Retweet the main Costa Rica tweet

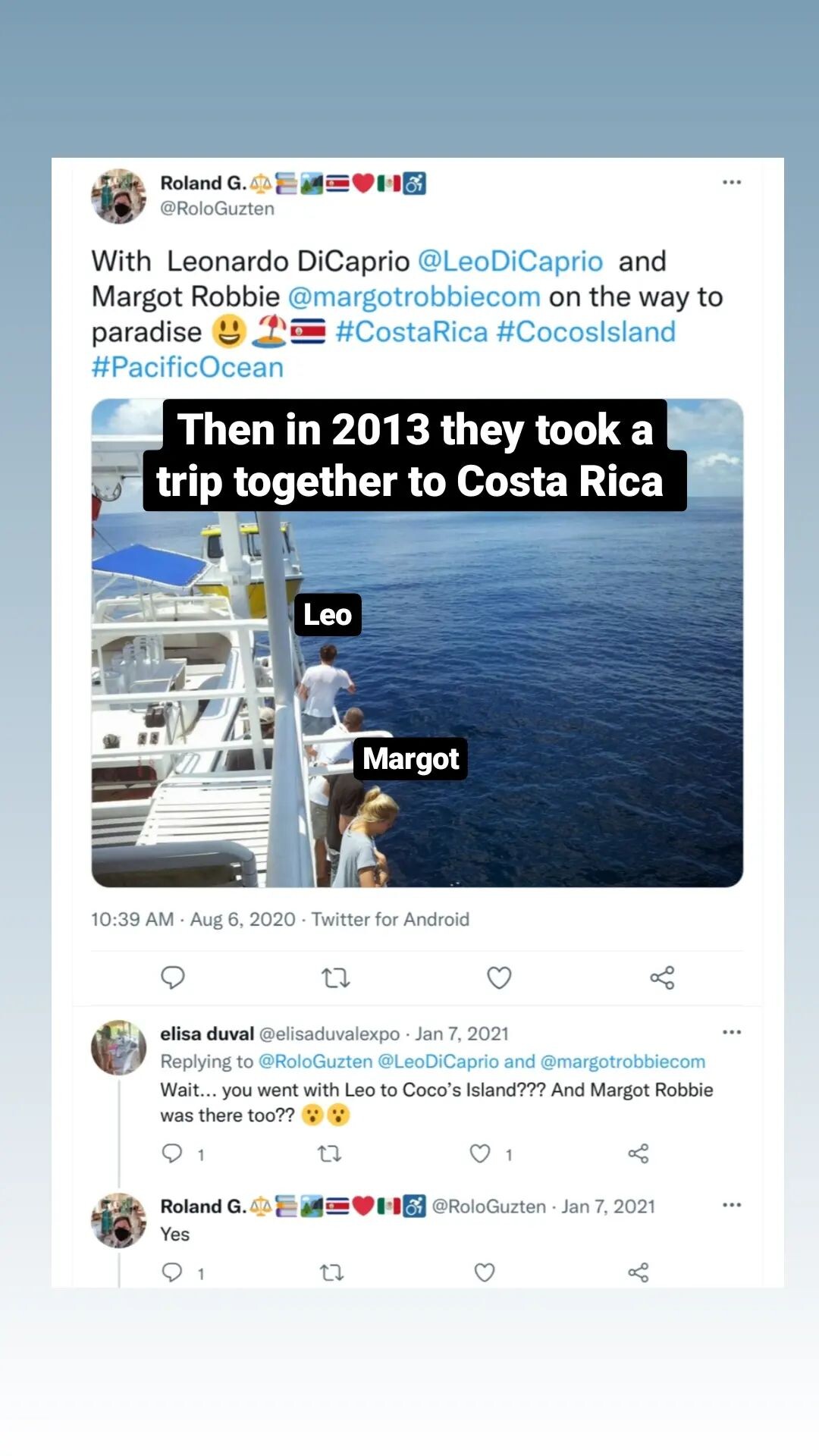pos(335,977)
